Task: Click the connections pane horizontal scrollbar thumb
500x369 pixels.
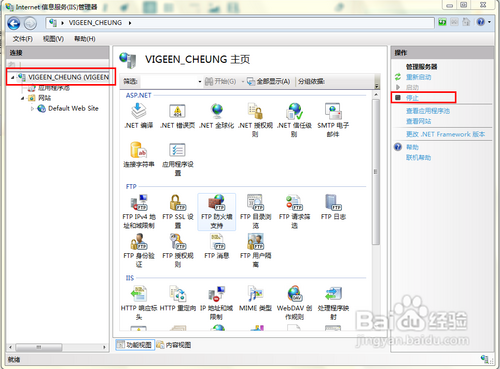Action: pyautogui.click(x=39, y=347)
